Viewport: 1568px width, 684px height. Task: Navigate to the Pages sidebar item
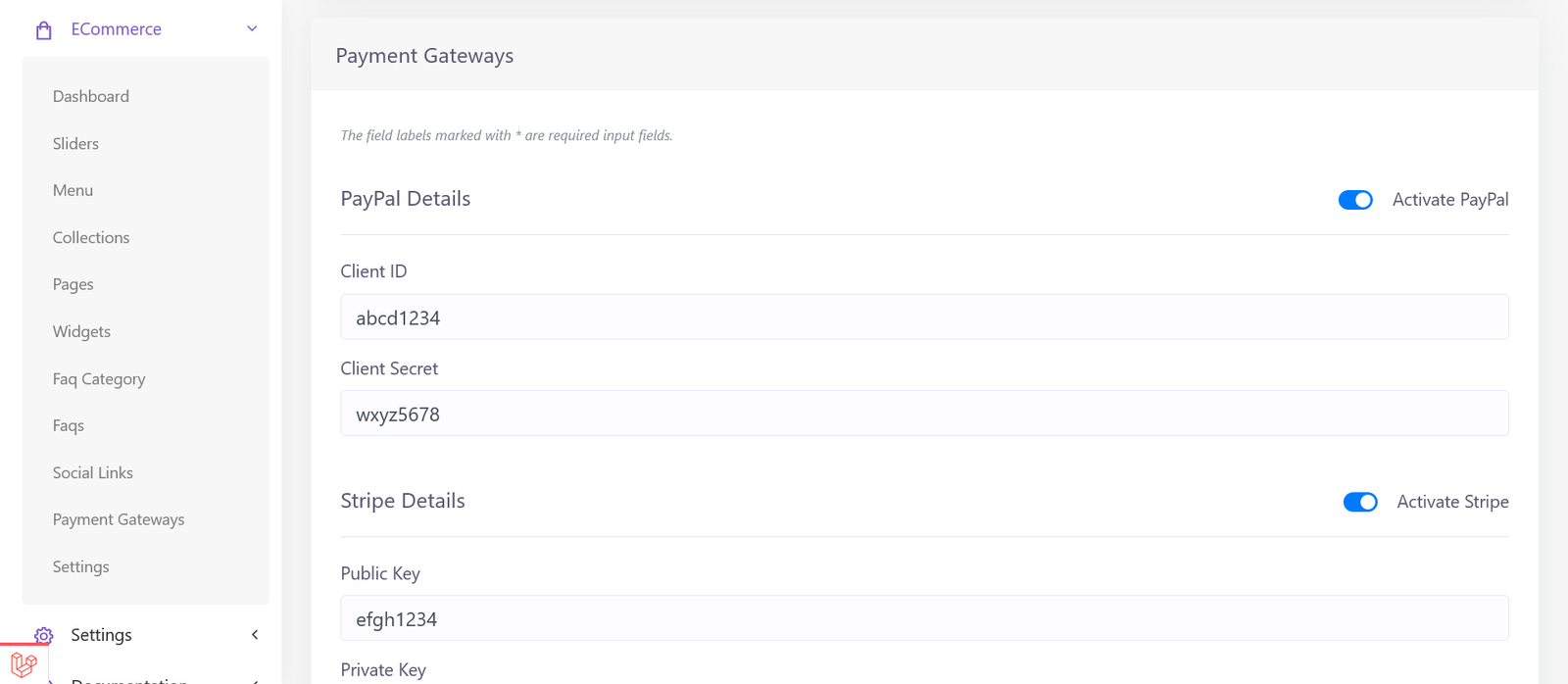pyautogui.click(x=73, y=284)
